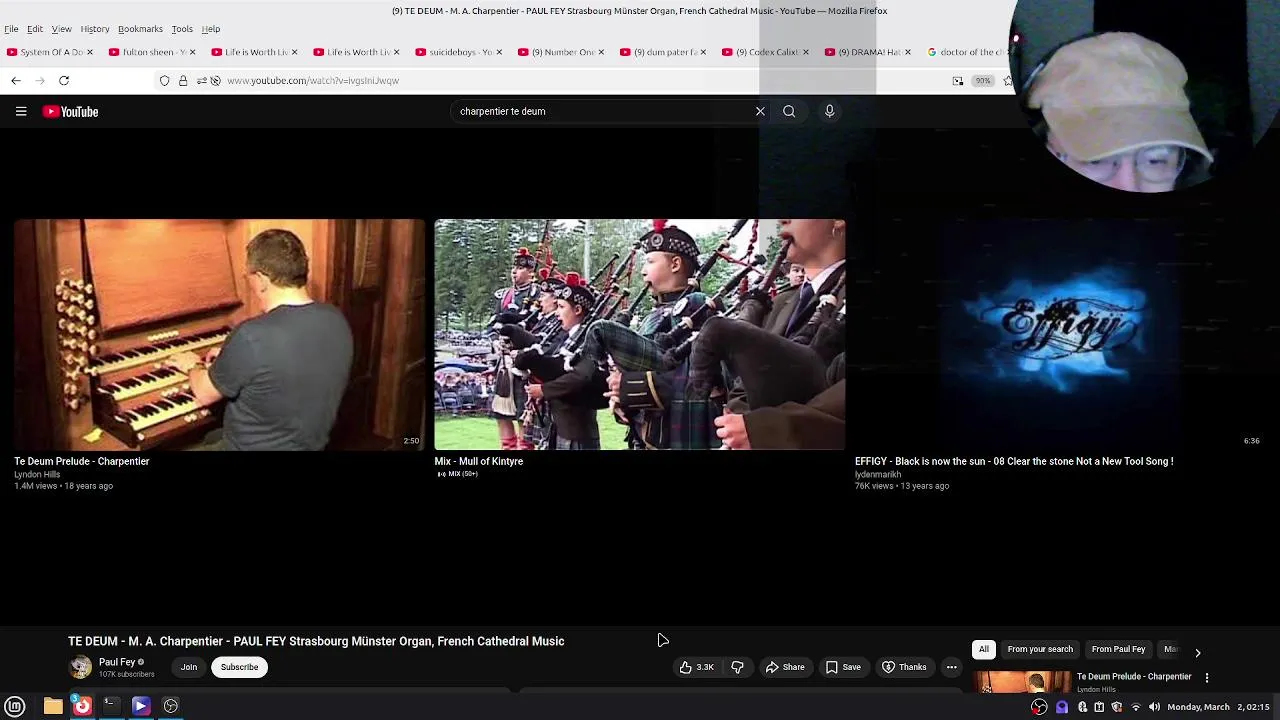The width and height of the screenshot is (1280, 720).
Task: Clear the search box with the X
Action: coord(760,111)
